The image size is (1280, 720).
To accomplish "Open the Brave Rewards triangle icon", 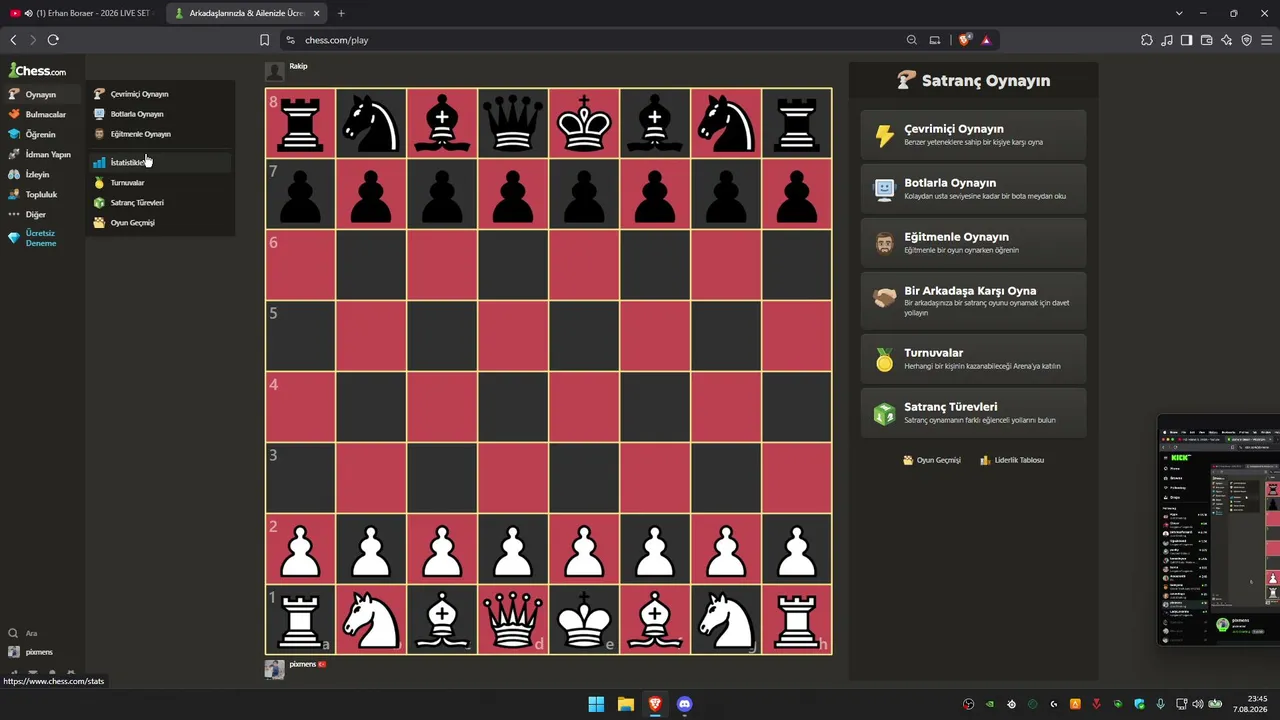I will click(986, 40).
